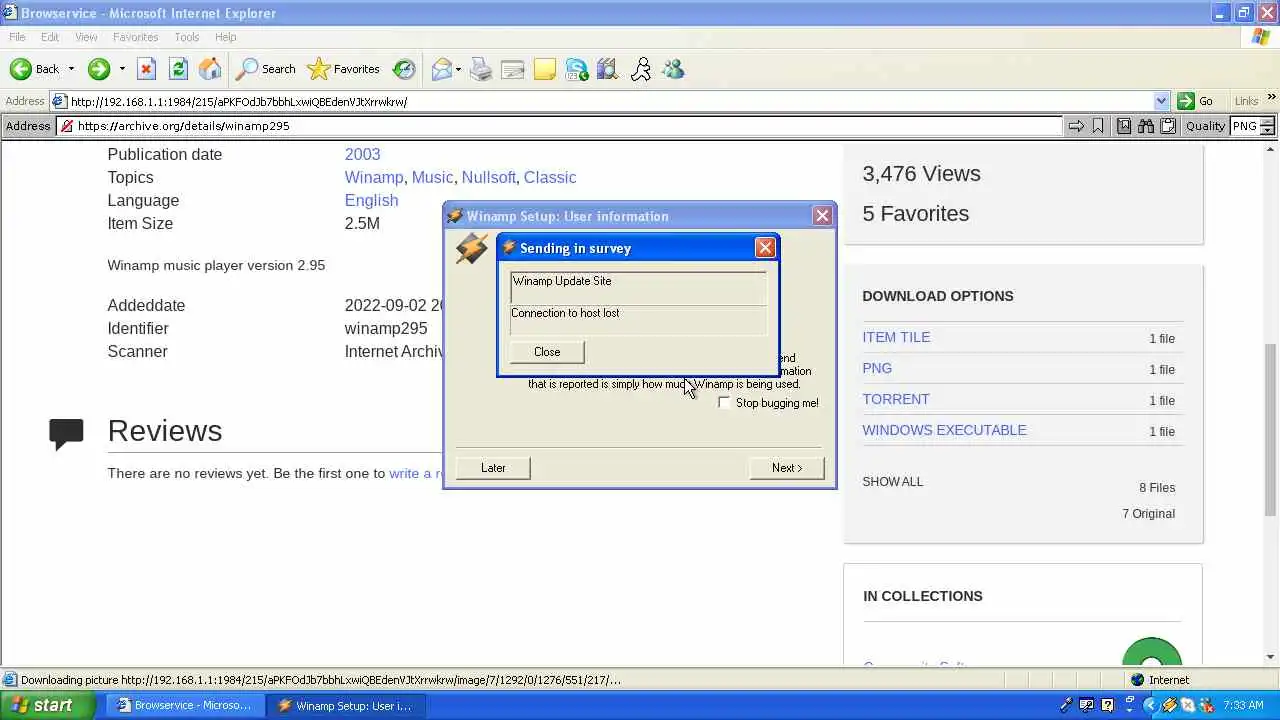Enable the Stop bugging me checkbox
This screenshot has width=1280, height=720.
click(x=724, y=403)
